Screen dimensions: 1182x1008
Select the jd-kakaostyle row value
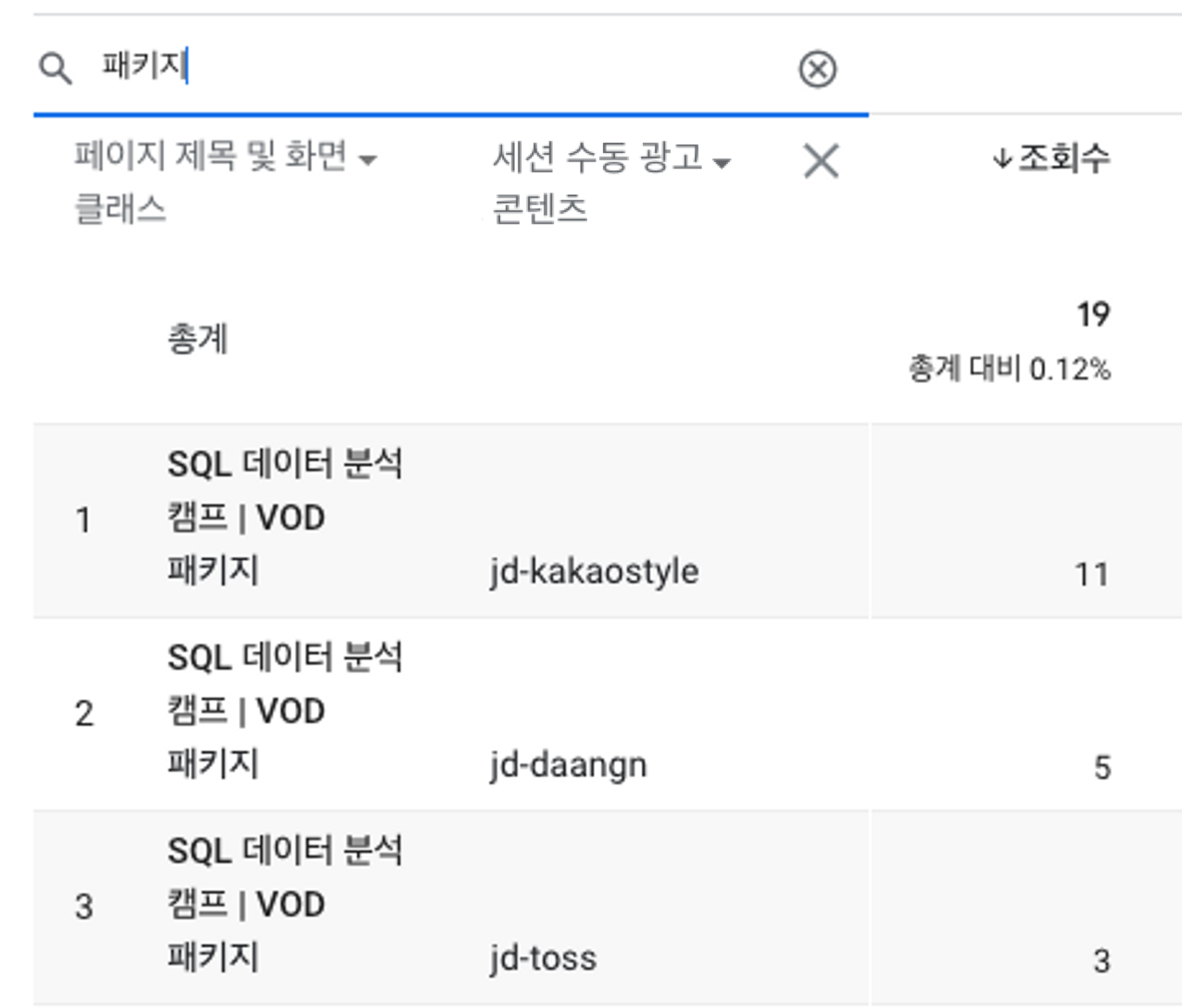[594, 572]
